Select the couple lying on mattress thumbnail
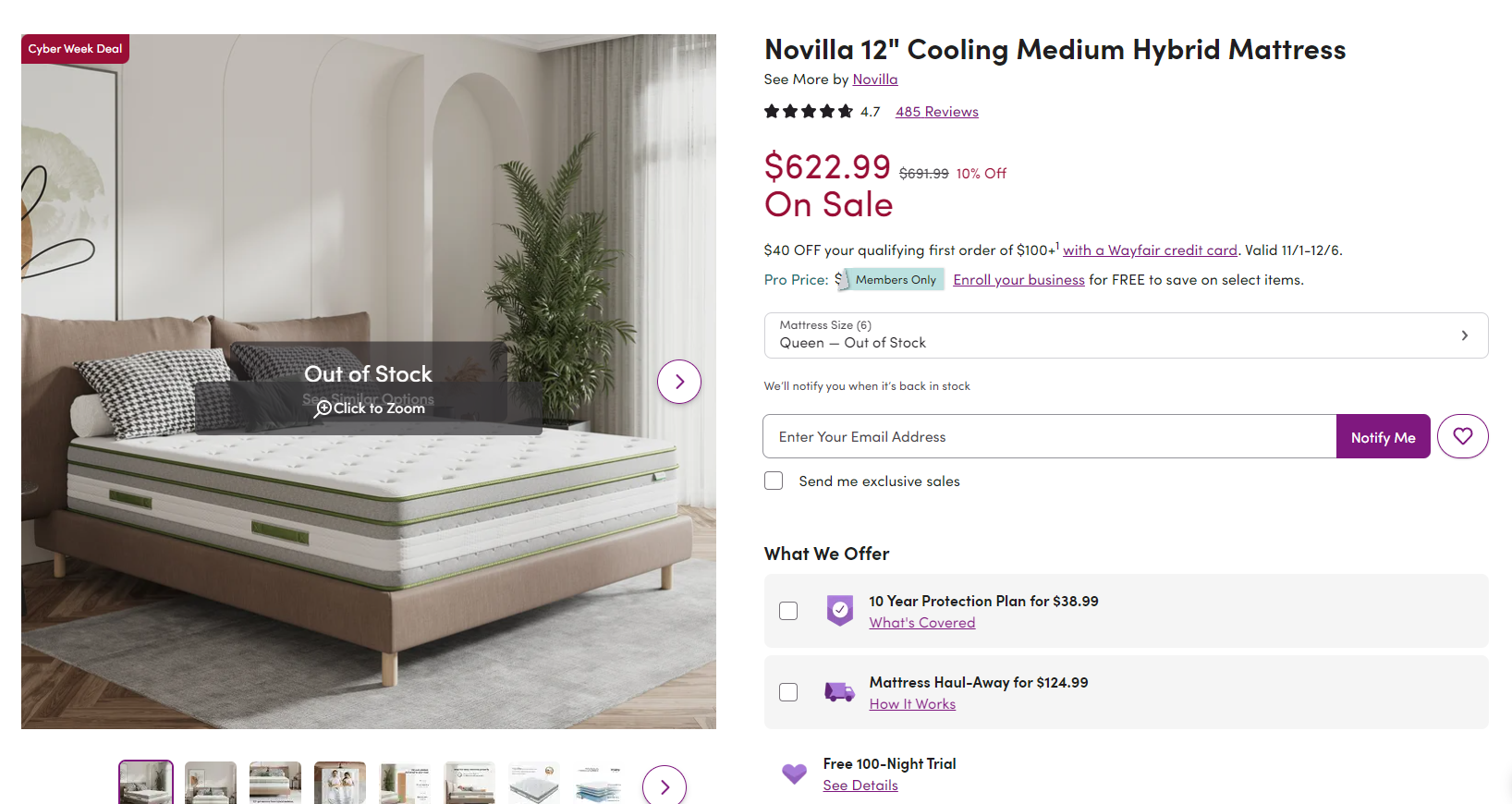The image size is (1512, 804). pyautogui.click(x=340, y=783)
